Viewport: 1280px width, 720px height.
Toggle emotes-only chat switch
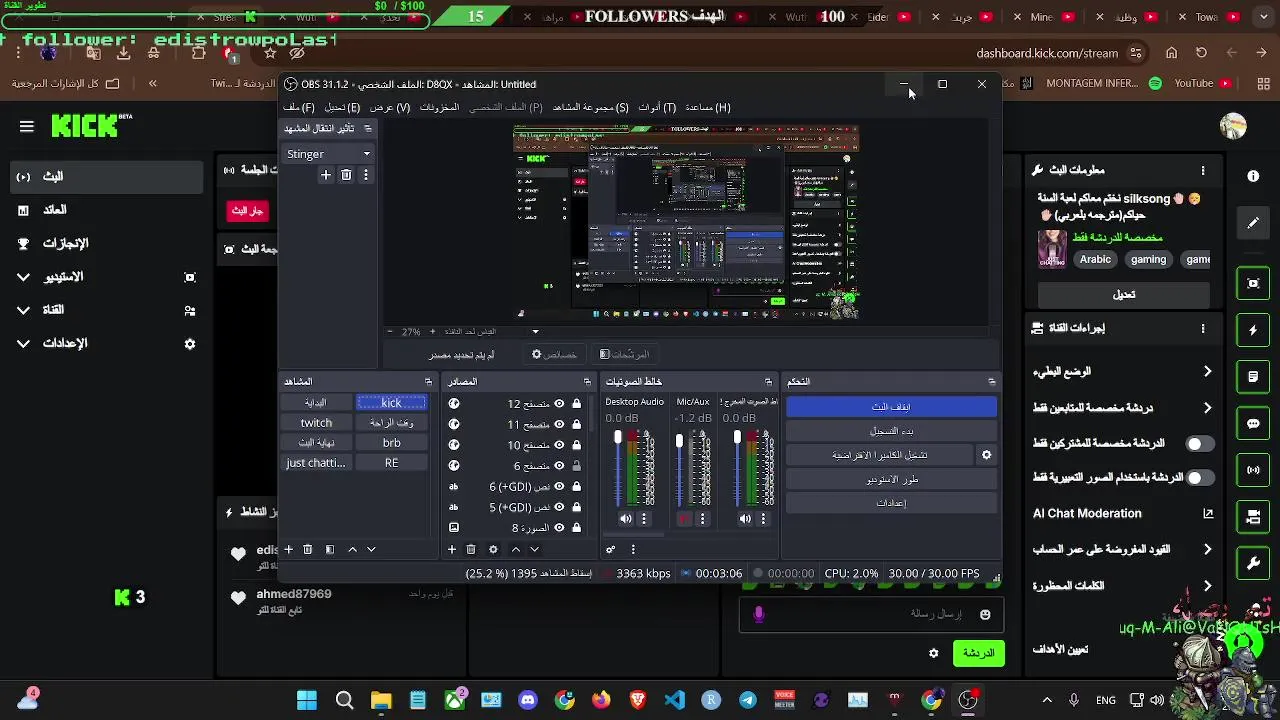(1199, 478)
